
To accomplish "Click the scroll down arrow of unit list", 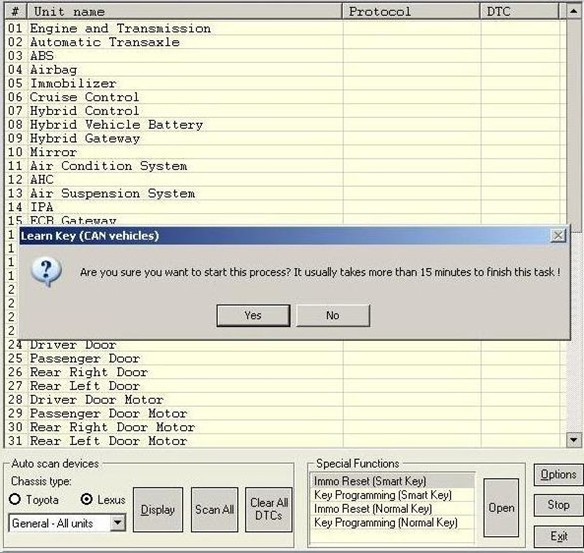I will 573,440.
